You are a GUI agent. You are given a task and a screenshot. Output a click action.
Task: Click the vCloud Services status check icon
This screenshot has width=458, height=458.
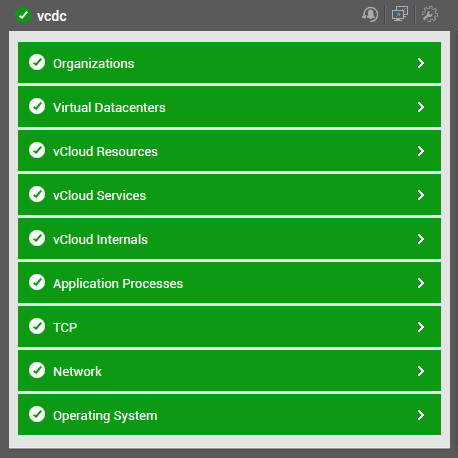pos(37,194)
